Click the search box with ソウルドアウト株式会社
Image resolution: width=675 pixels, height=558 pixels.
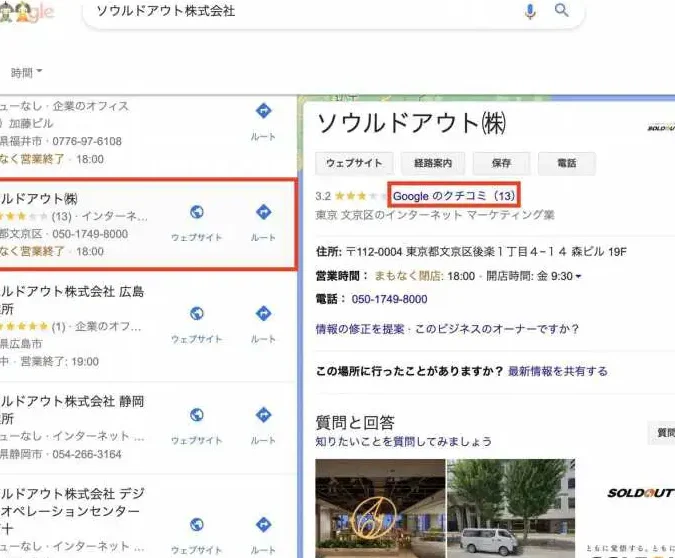[x=300, y=12]
